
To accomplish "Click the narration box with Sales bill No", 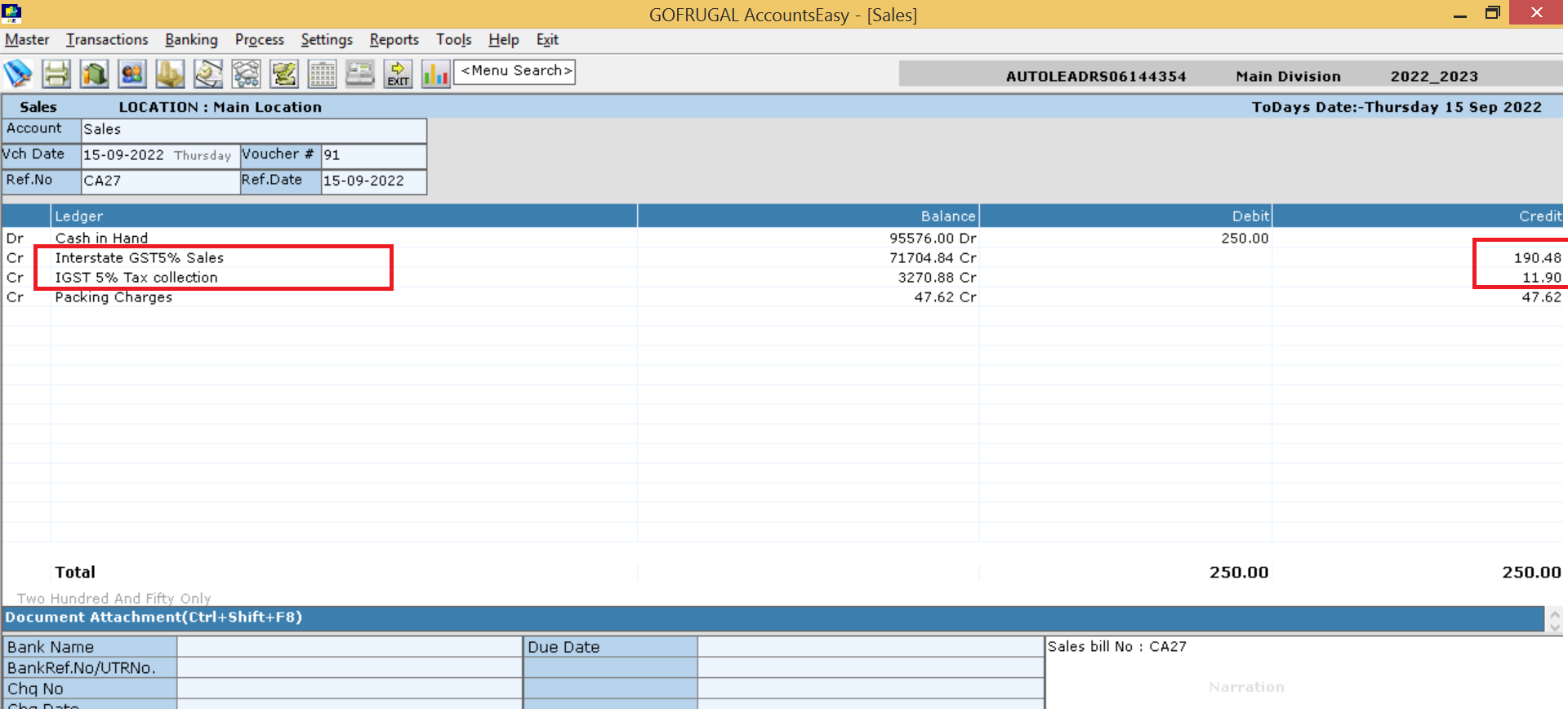I will [x=1305, y=673].
